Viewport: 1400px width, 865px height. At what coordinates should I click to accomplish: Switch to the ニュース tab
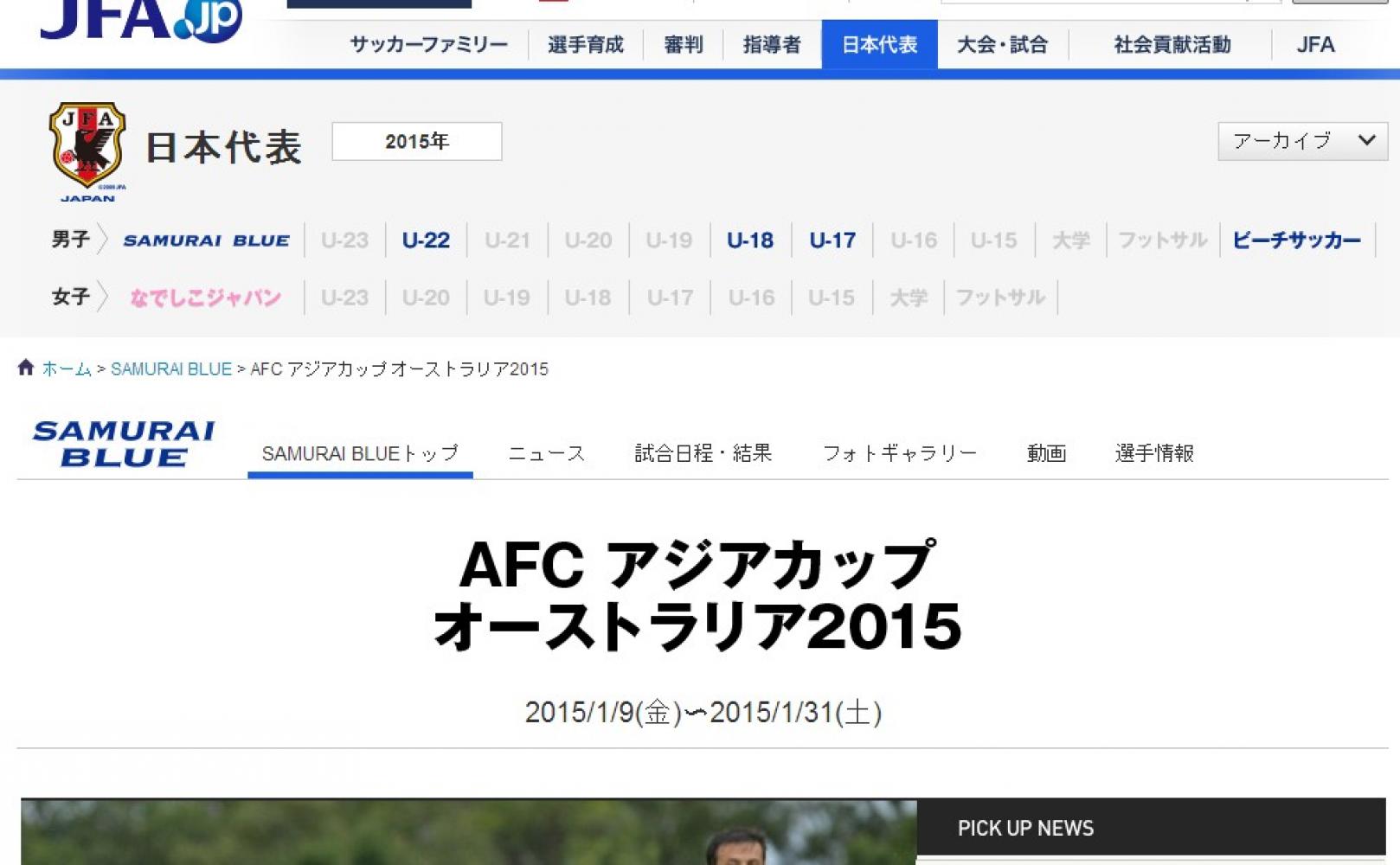pos(546,453)
